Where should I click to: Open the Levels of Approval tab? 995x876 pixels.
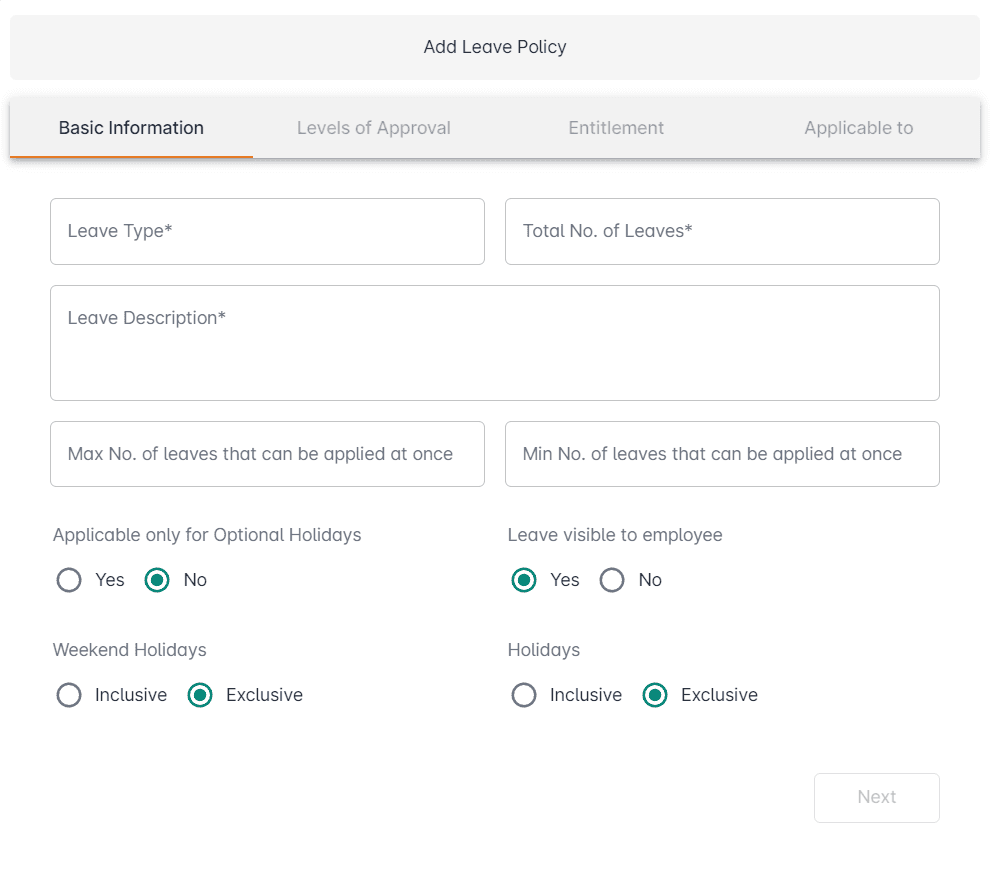click(x=373, y=128)
